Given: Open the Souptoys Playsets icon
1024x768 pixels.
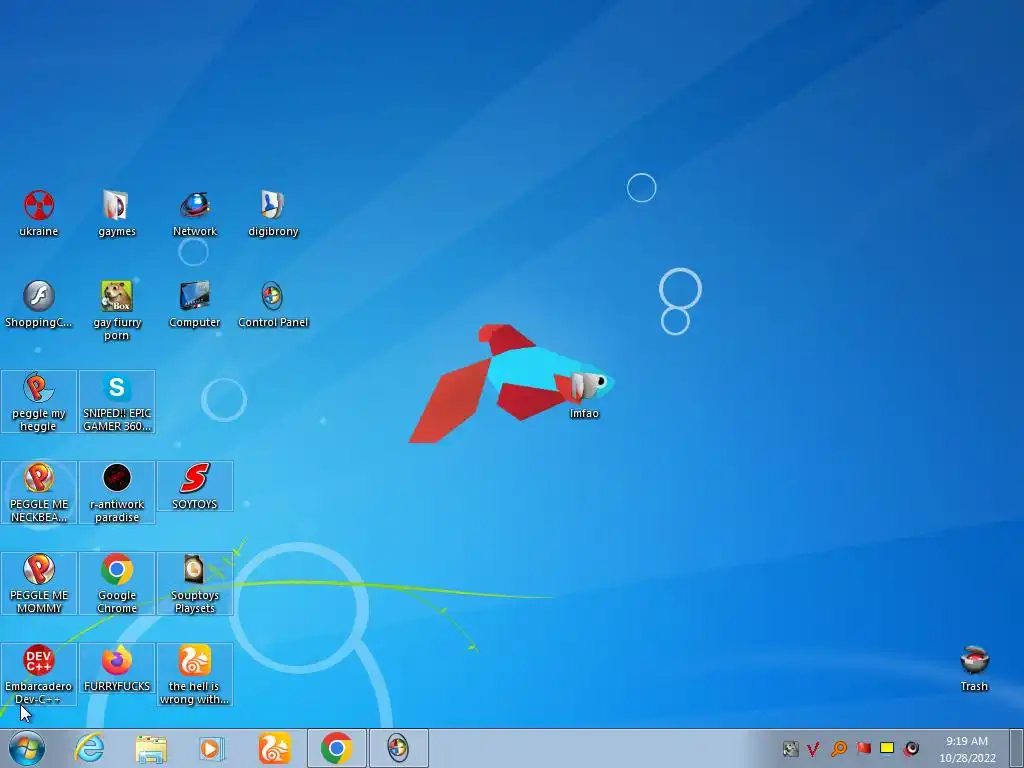Looking at the screenshot, I should tap(195, 583).
